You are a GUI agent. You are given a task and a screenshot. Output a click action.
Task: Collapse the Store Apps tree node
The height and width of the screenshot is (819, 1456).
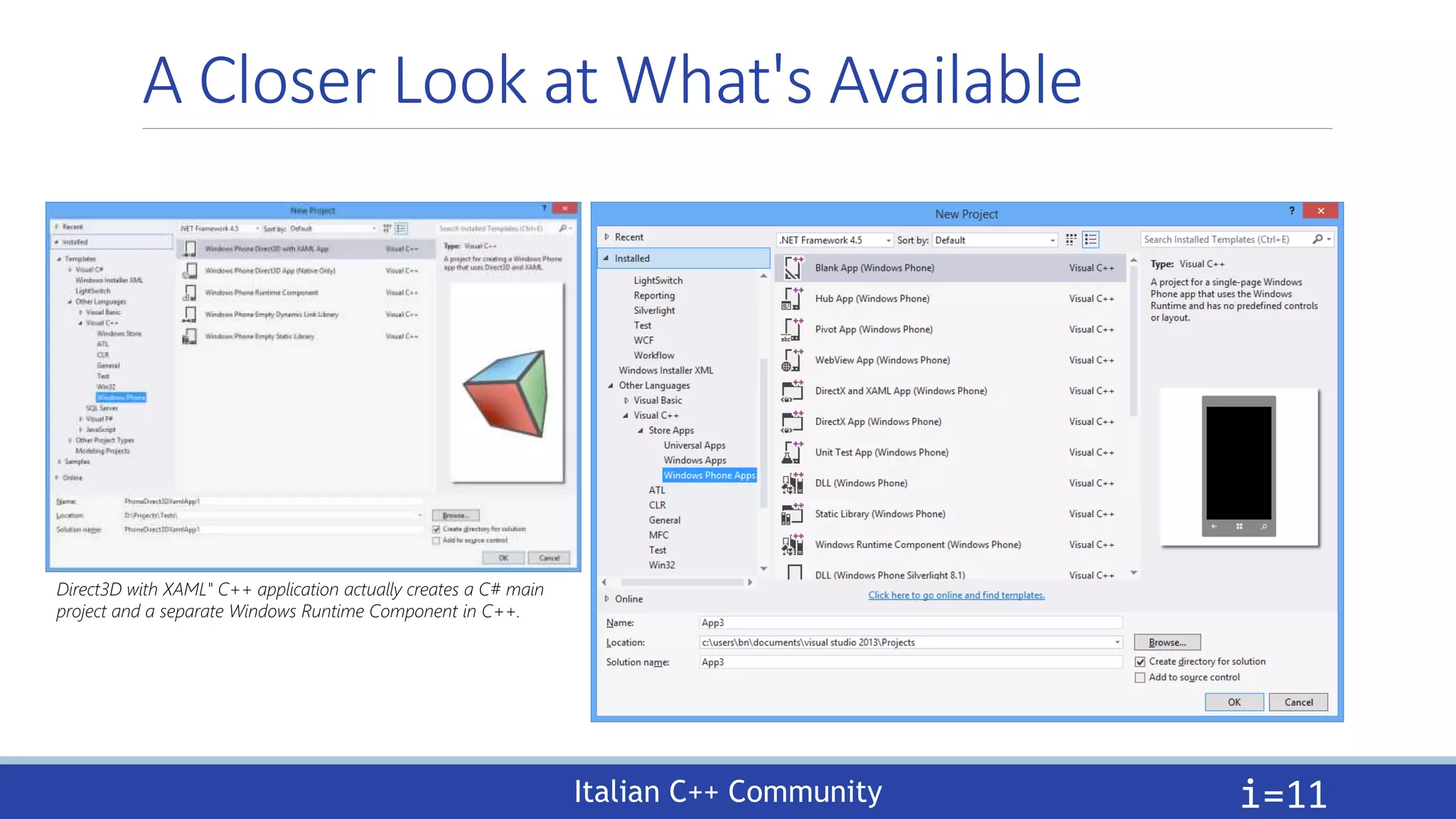click(641, 430)
